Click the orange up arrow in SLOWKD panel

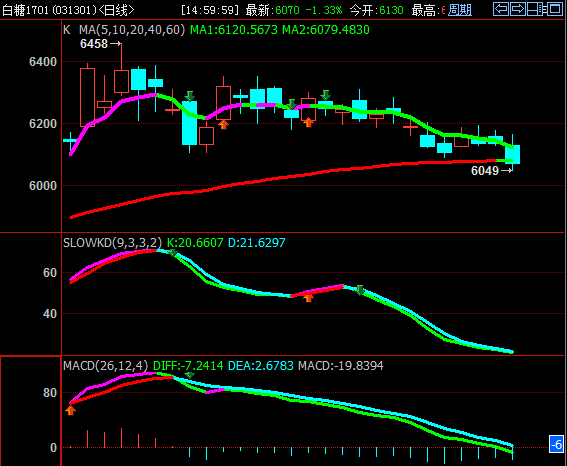coord(308,298)
